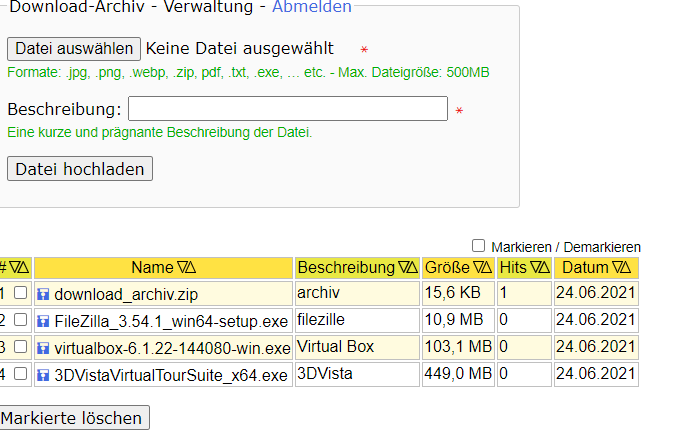Sort Datum column ascending with up triangle
Viewport: 674px width, 444px height.
(625, 268)
